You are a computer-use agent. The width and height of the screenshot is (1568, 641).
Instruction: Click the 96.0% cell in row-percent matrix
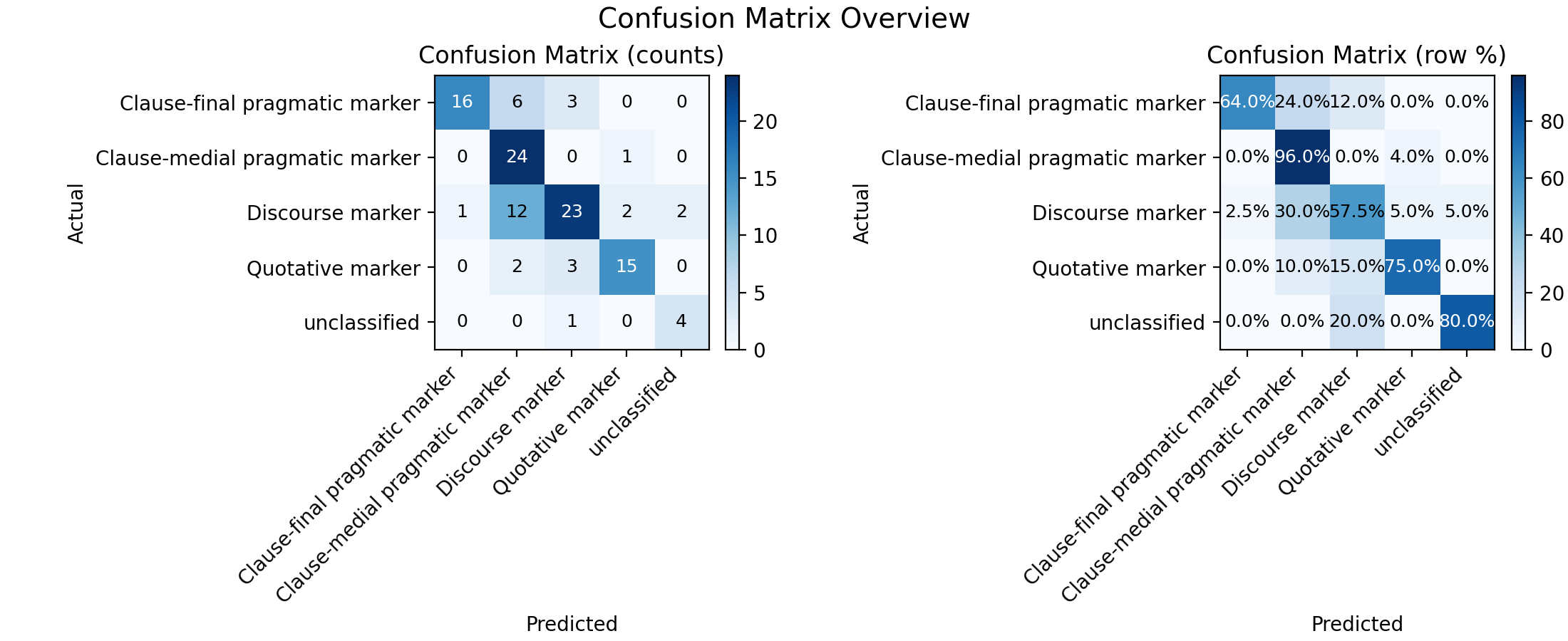pos(1302,157)
